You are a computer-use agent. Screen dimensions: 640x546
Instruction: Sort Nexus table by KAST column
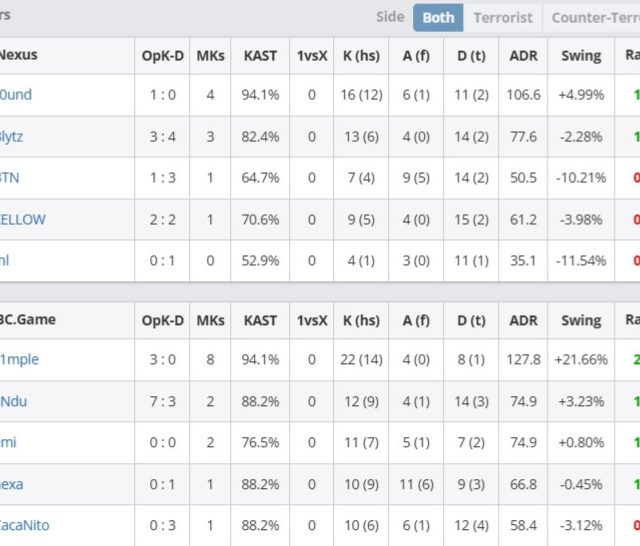tap(261, 56)
